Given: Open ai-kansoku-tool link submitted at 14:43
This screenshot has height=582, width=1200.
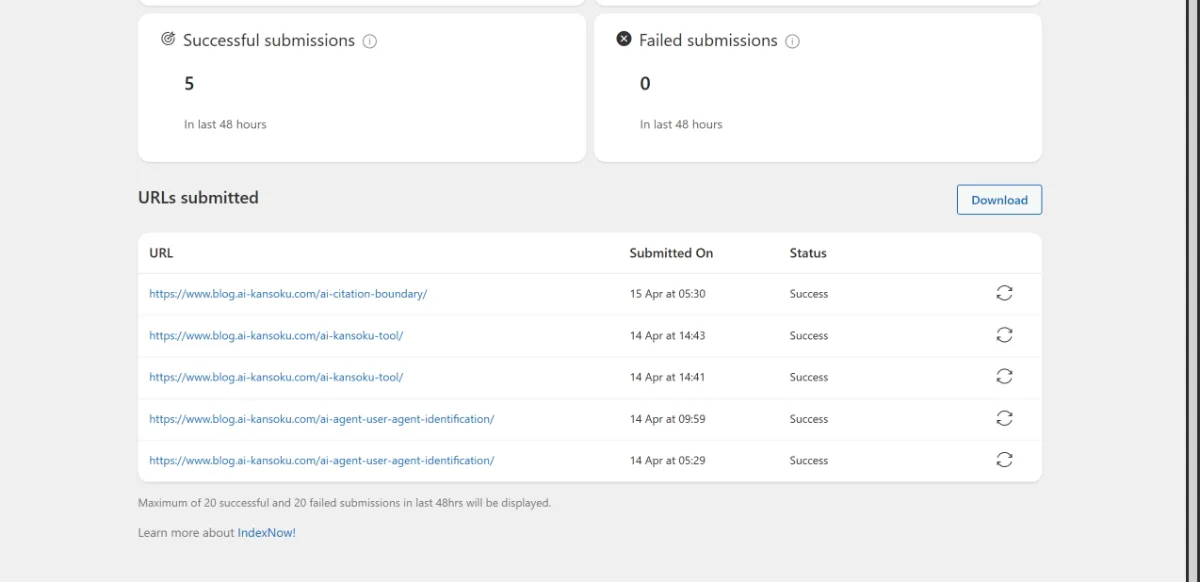Looking at the screenshot, I should pyautogui.click(x=276, y=336).
